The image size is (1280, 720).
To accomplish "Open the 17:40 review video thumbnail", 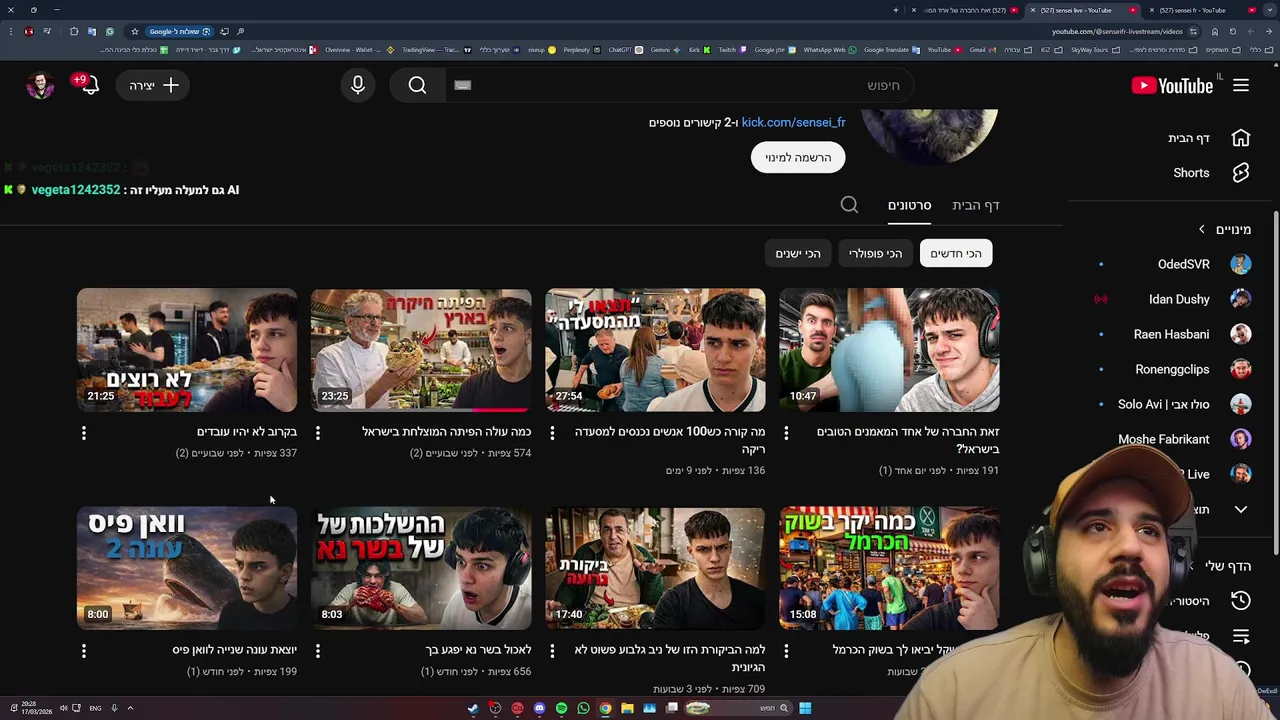I will [655, 568].
